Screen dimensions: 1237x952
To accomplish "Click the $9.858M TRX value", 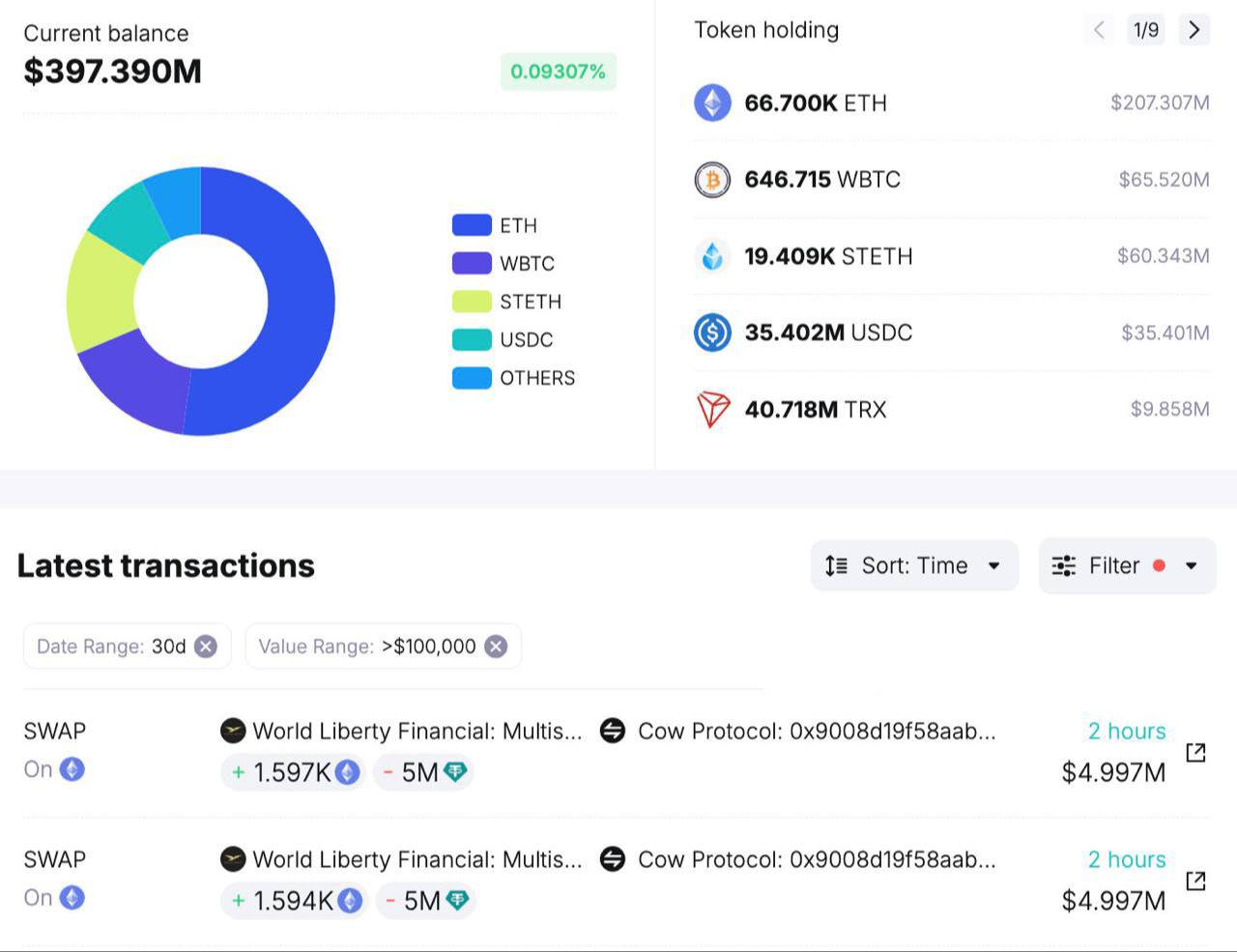I will coord(1169,409).
